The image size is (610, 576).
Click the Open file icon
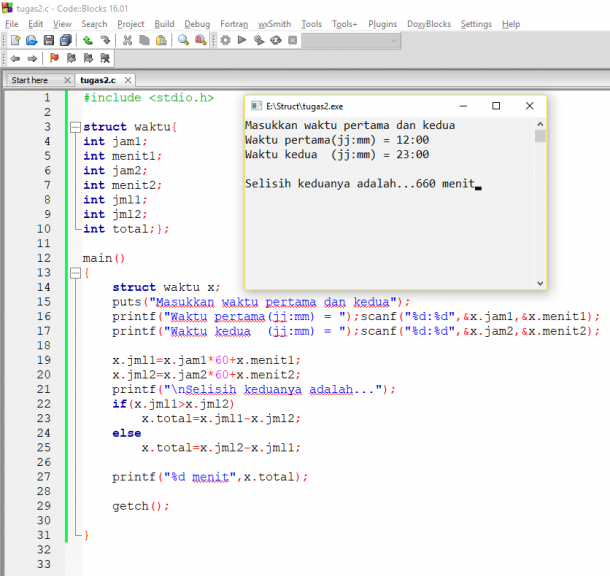coord(32,40)
